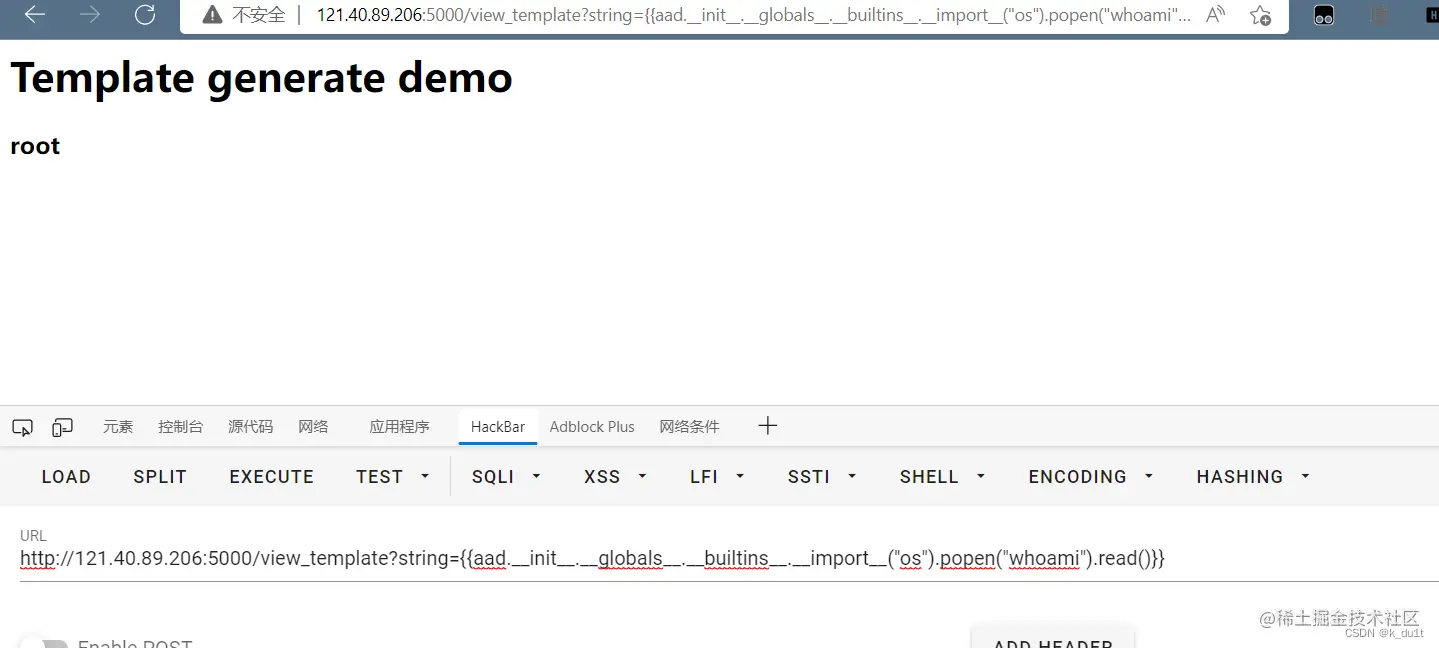Click the not-secure warning triangle icon
The height and width of the screenshot is (648, 1439).
coord(212,15)
